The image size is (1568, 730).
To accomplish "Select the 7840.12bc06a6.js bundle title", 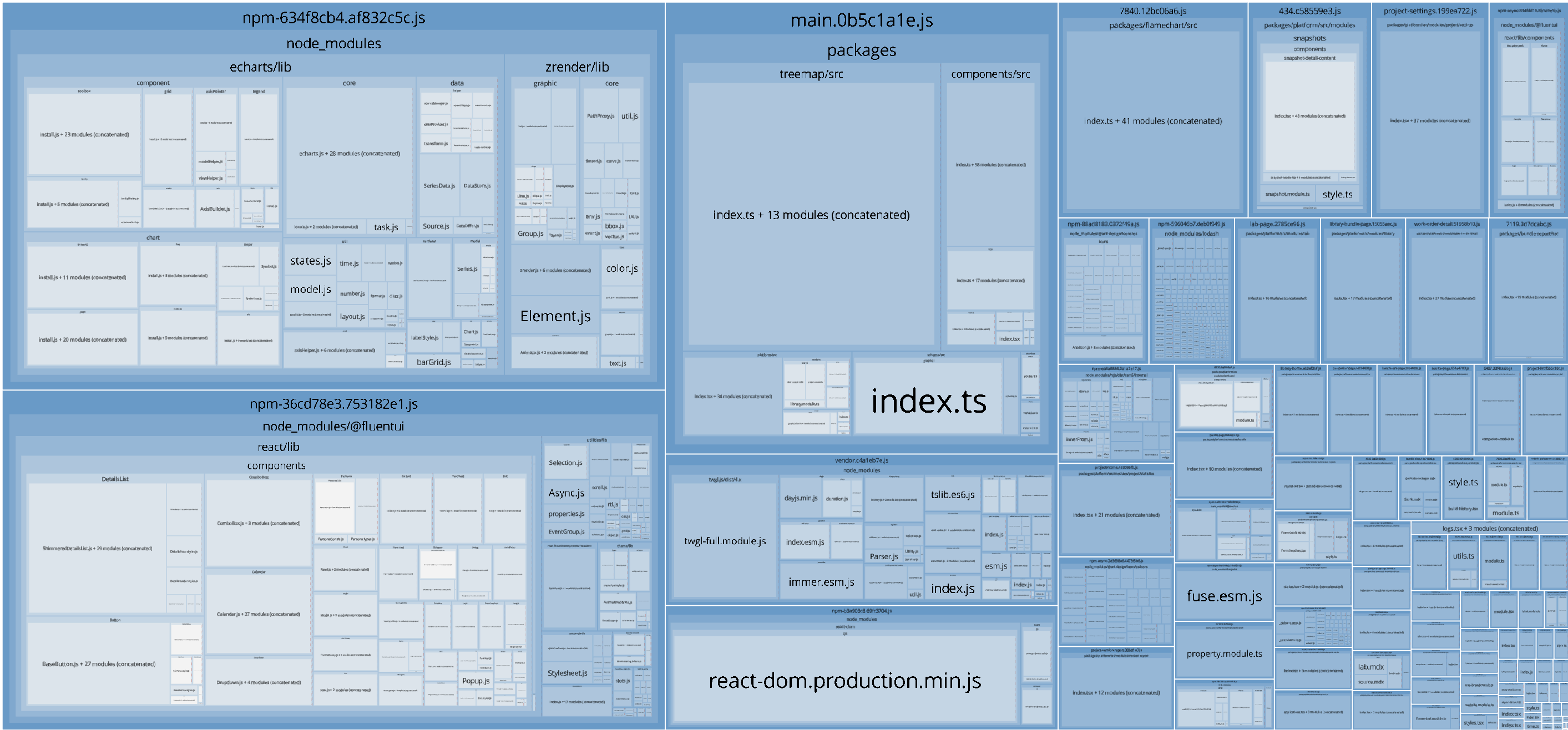I will coord(1152,11).
